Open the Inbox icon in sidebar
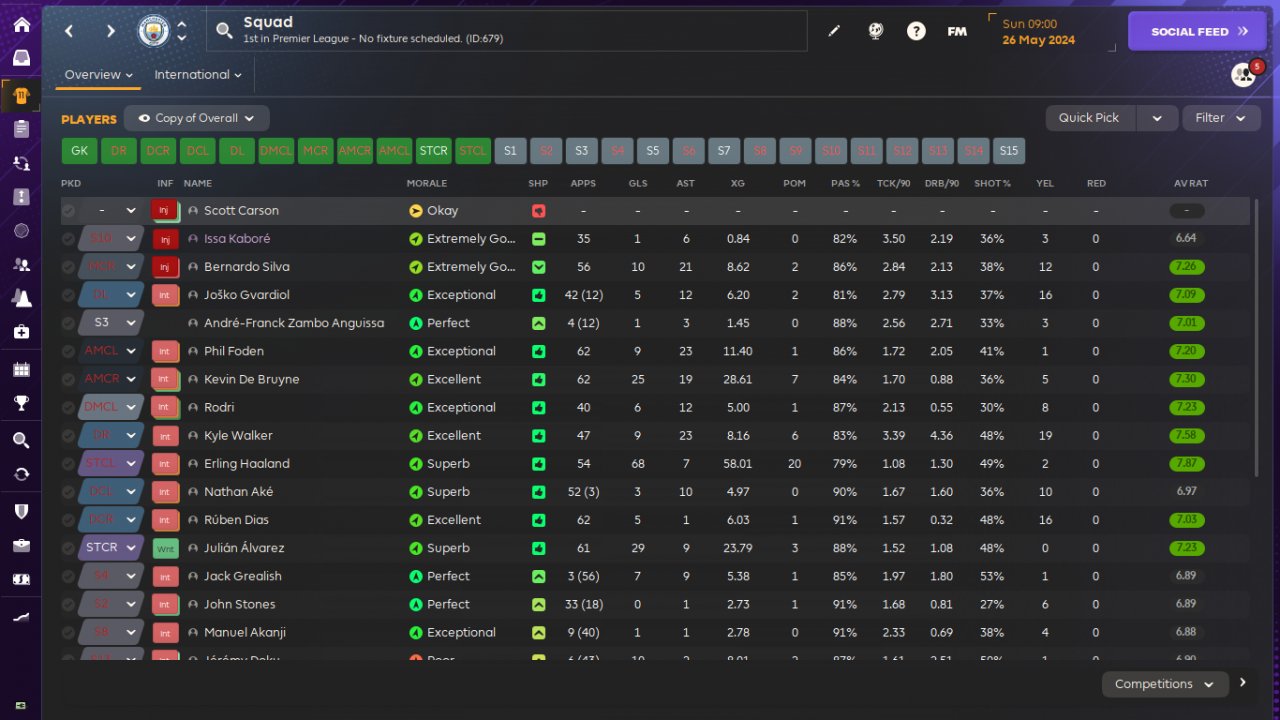Screen dimensions: 1280x720 (21, 58)
